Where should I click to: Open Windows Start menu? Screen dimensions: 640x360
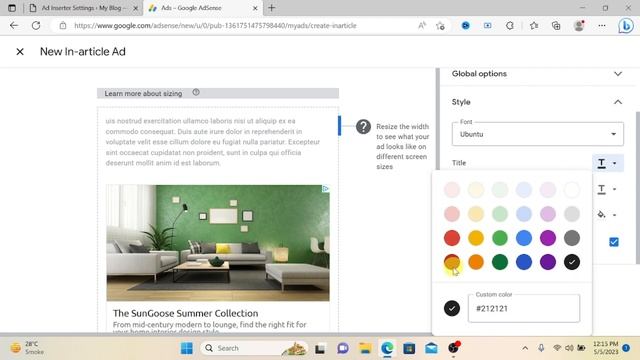tap(187, 348)
